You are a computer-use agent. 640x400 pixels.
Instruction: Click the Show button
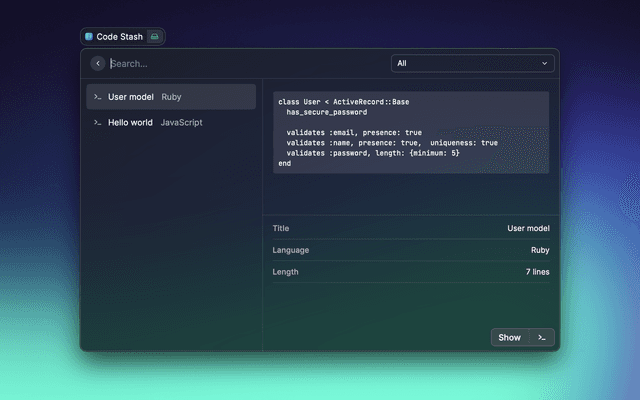[510, 337]
